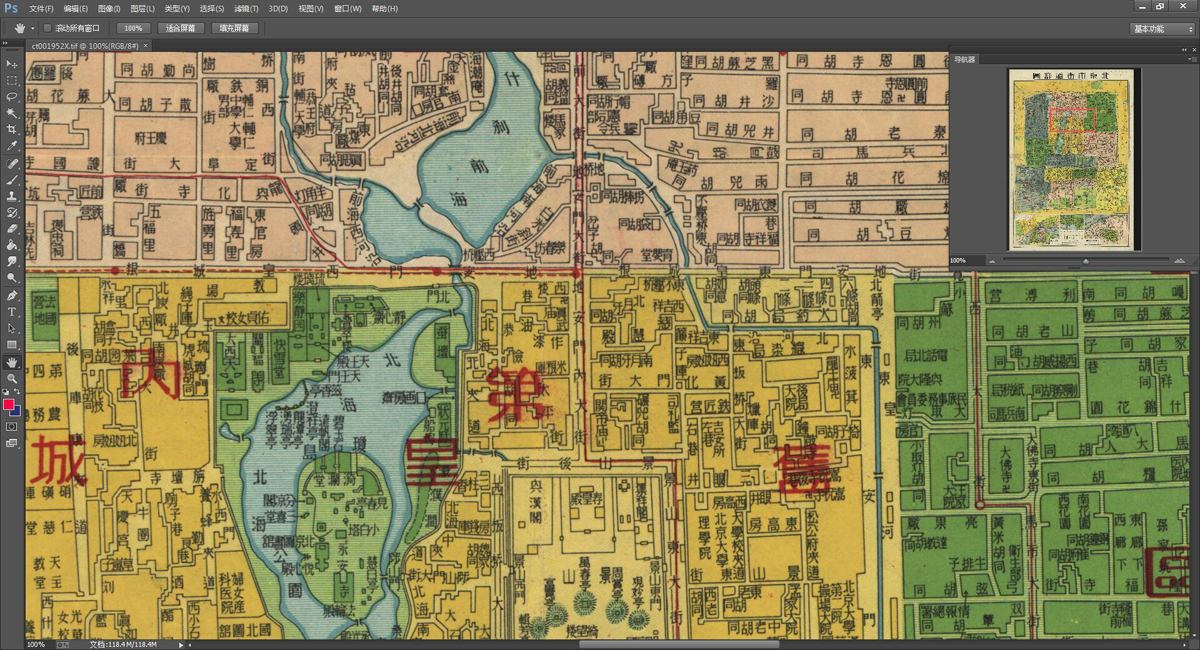The width and height of the screenshot is (1200, 650).
Task: Open the 帮助(H) menu
Action: [x=384, y=8]
